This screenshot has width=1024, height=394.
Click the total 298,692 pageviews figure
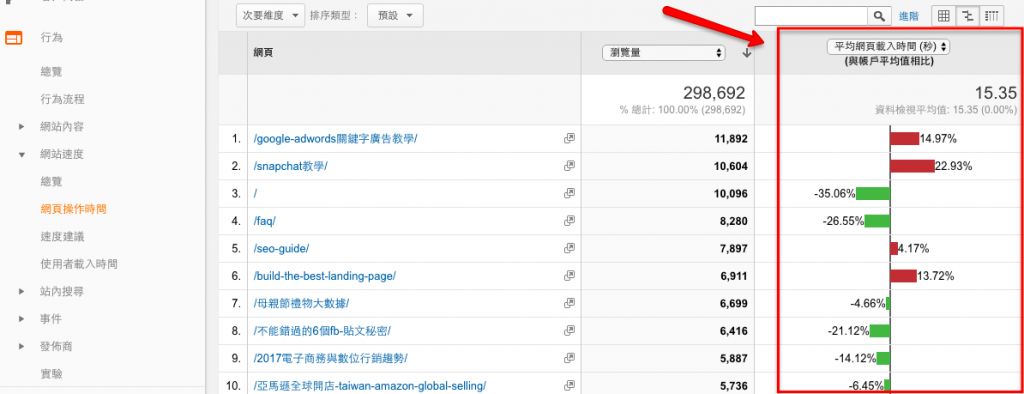pos(714,92)
